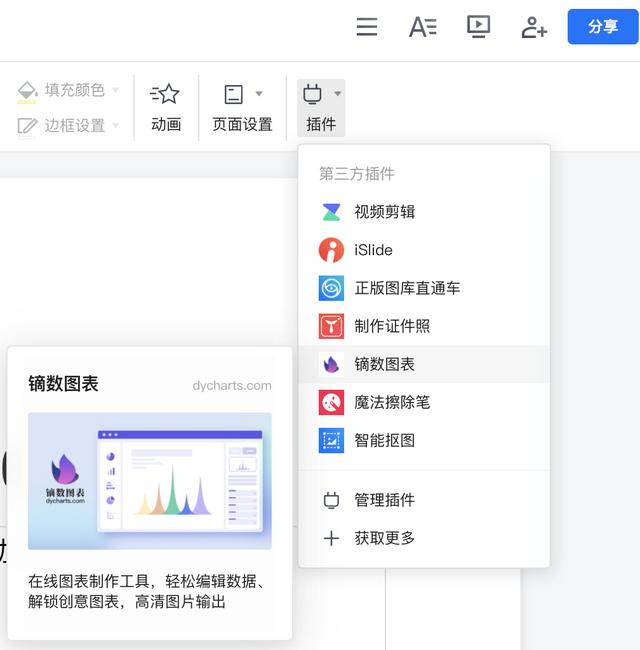
Task: Expand the 边框设置 dropdown arrow
Action: point(116,125)
